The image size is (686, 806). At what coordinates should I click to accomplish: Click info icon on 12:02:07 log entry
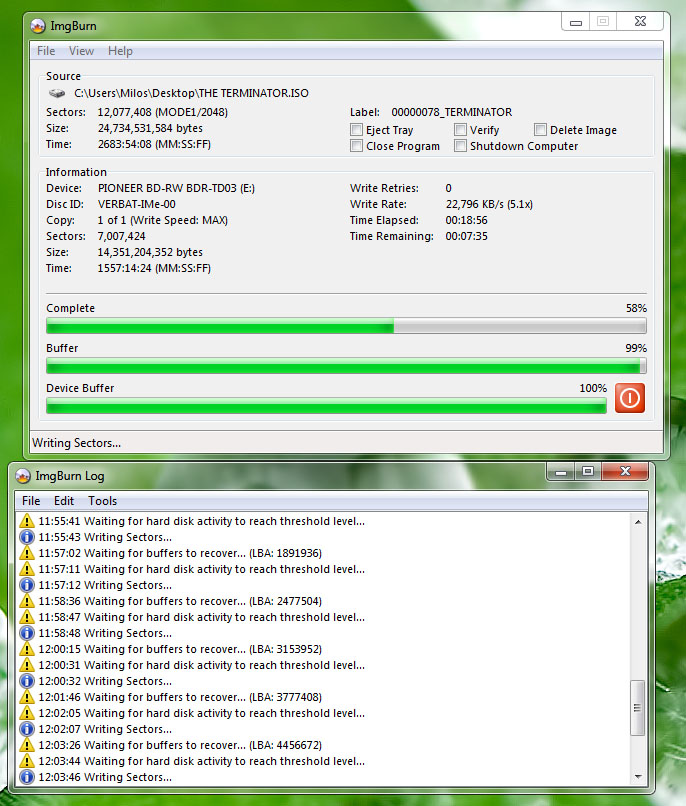point(27,729)
